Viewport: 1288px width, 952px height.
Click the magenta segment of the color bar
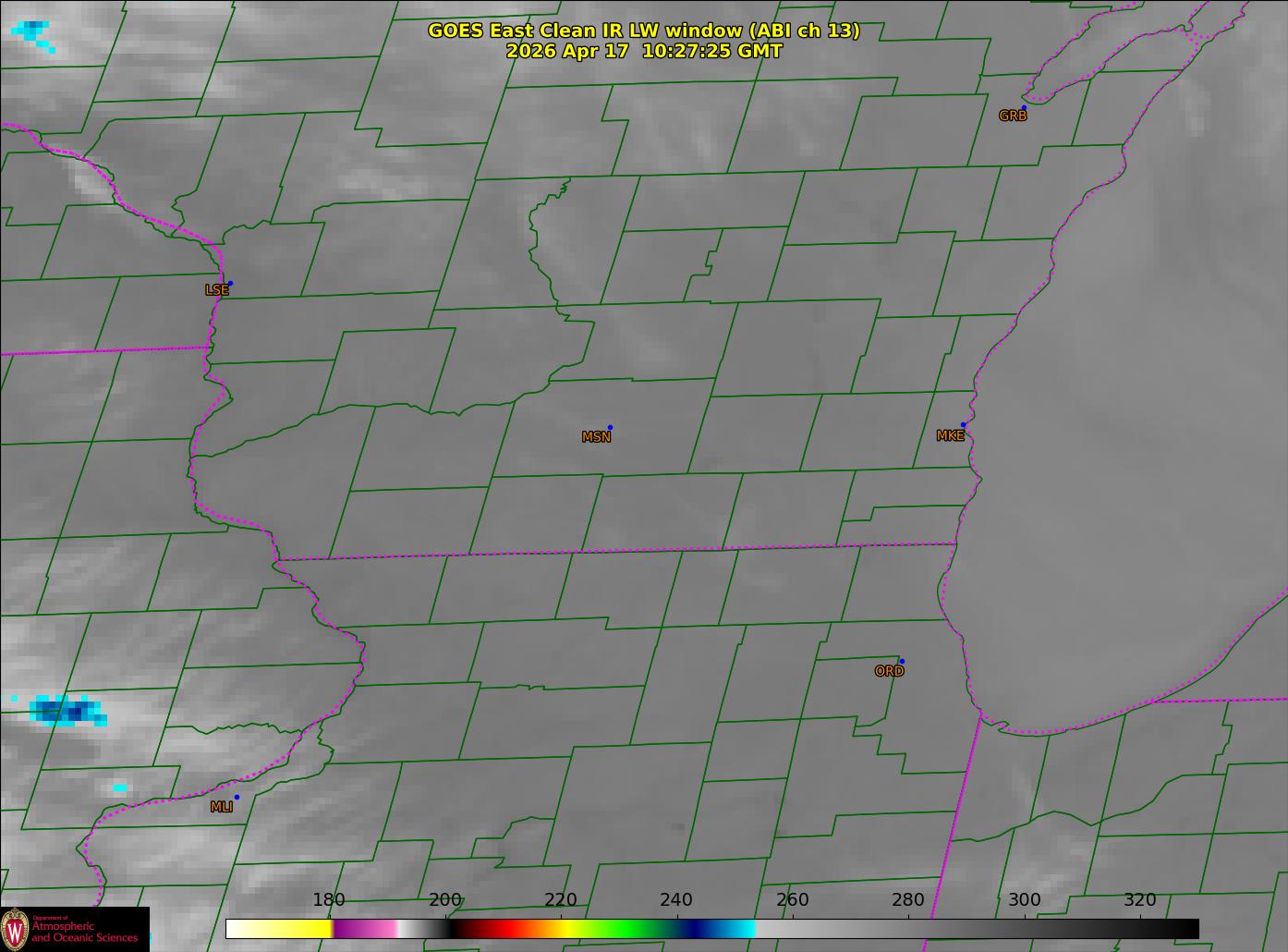click(x=365, y=928)
